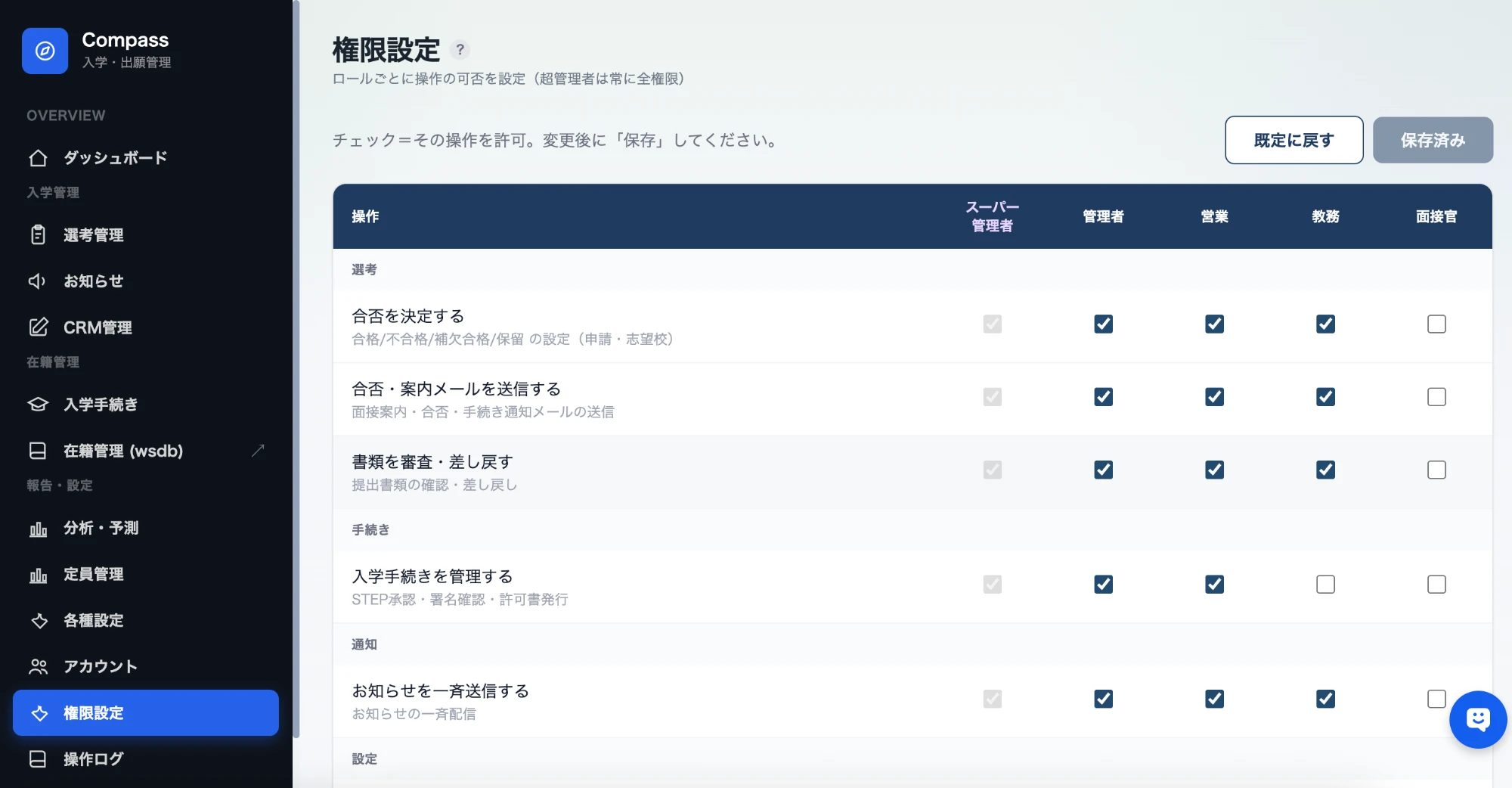Image resolution: width=1512 pixels, height=788 pixels.
Task: Click the graduation cap icon for 入学手続き
Action: tap(38, 405)
